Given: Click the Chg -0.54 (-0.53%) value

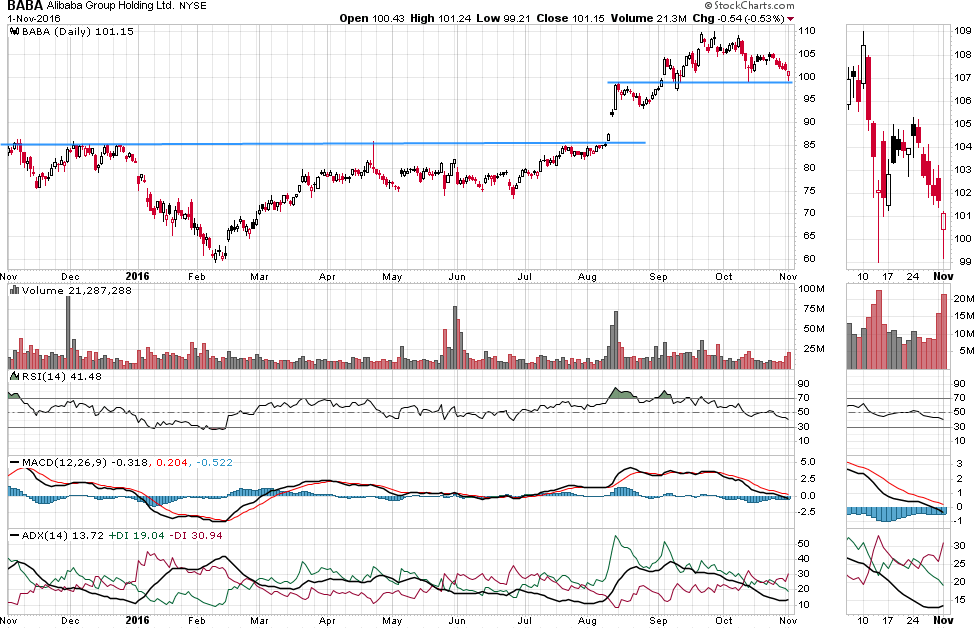Looking at the screenshot, I should (739, 19).
